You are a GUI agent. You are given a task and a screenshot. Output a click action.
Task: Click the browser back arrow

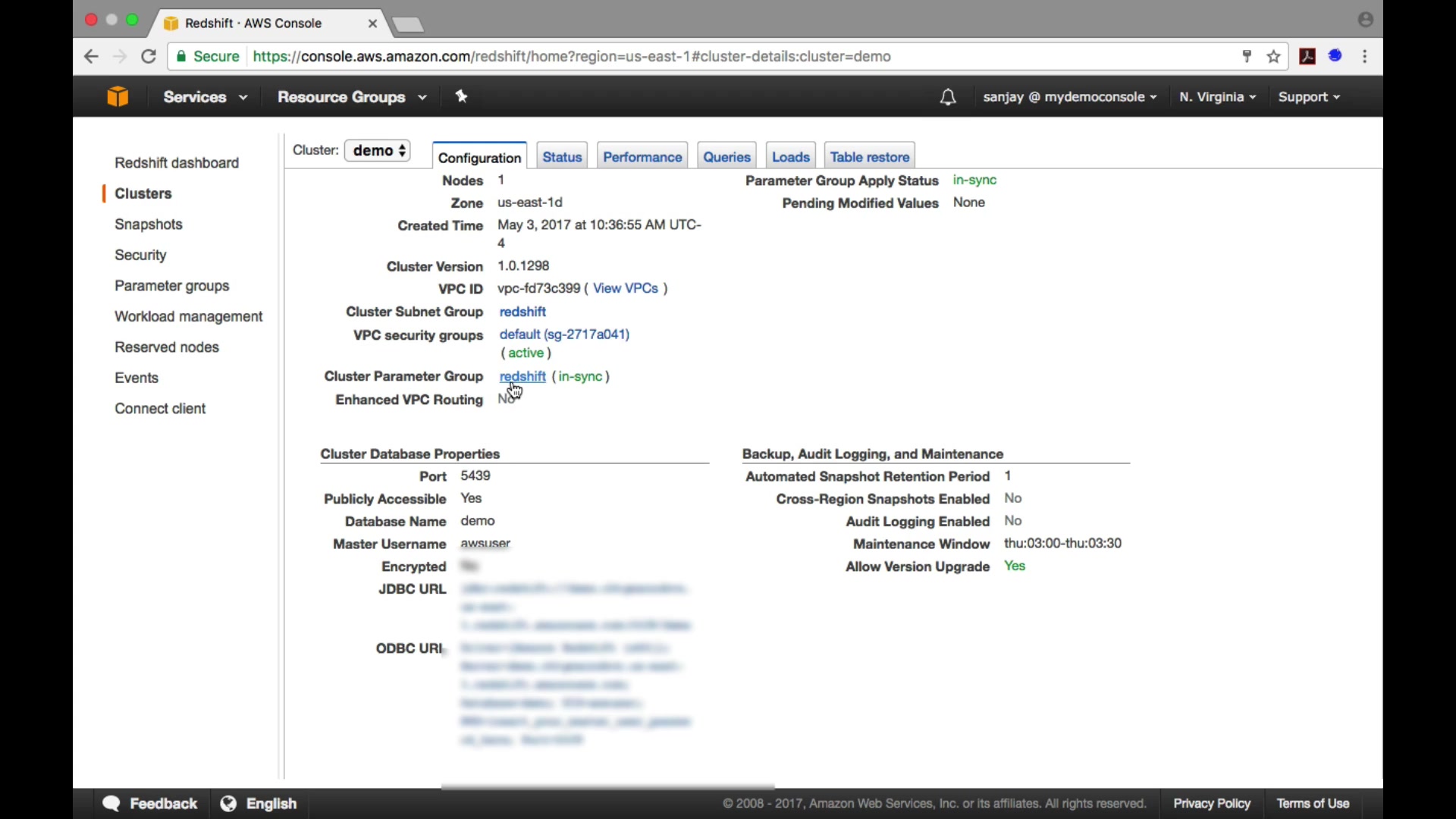(x=91, y=56)
